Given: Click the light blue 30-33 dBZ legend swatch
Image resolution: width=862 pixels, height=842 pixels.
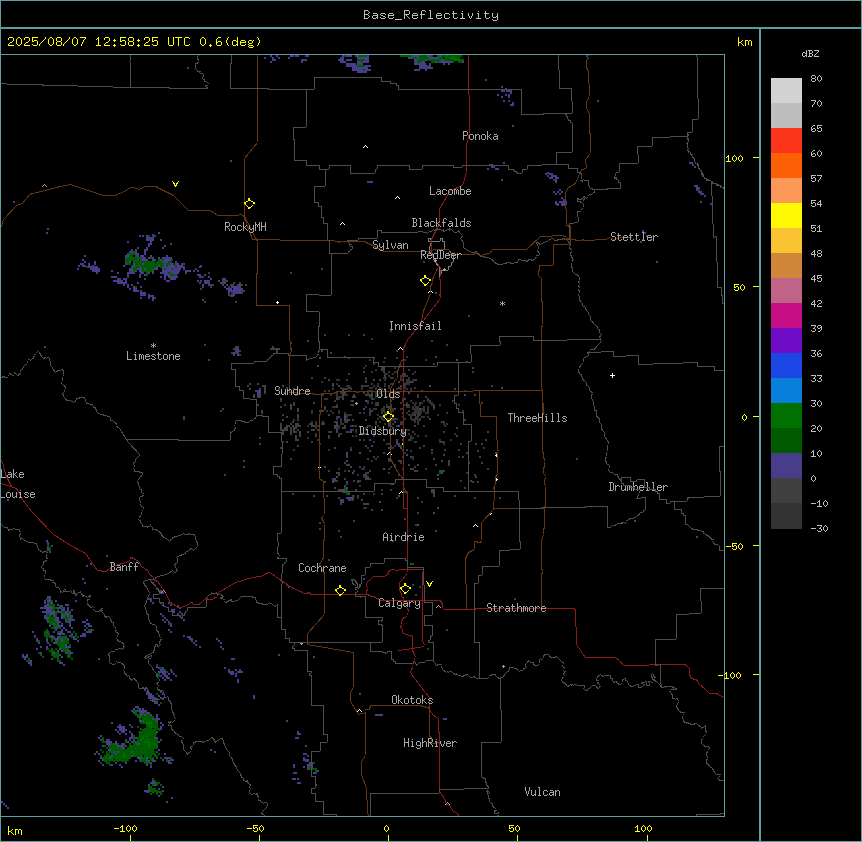Looking at the screenshot, I should [786, 390].
